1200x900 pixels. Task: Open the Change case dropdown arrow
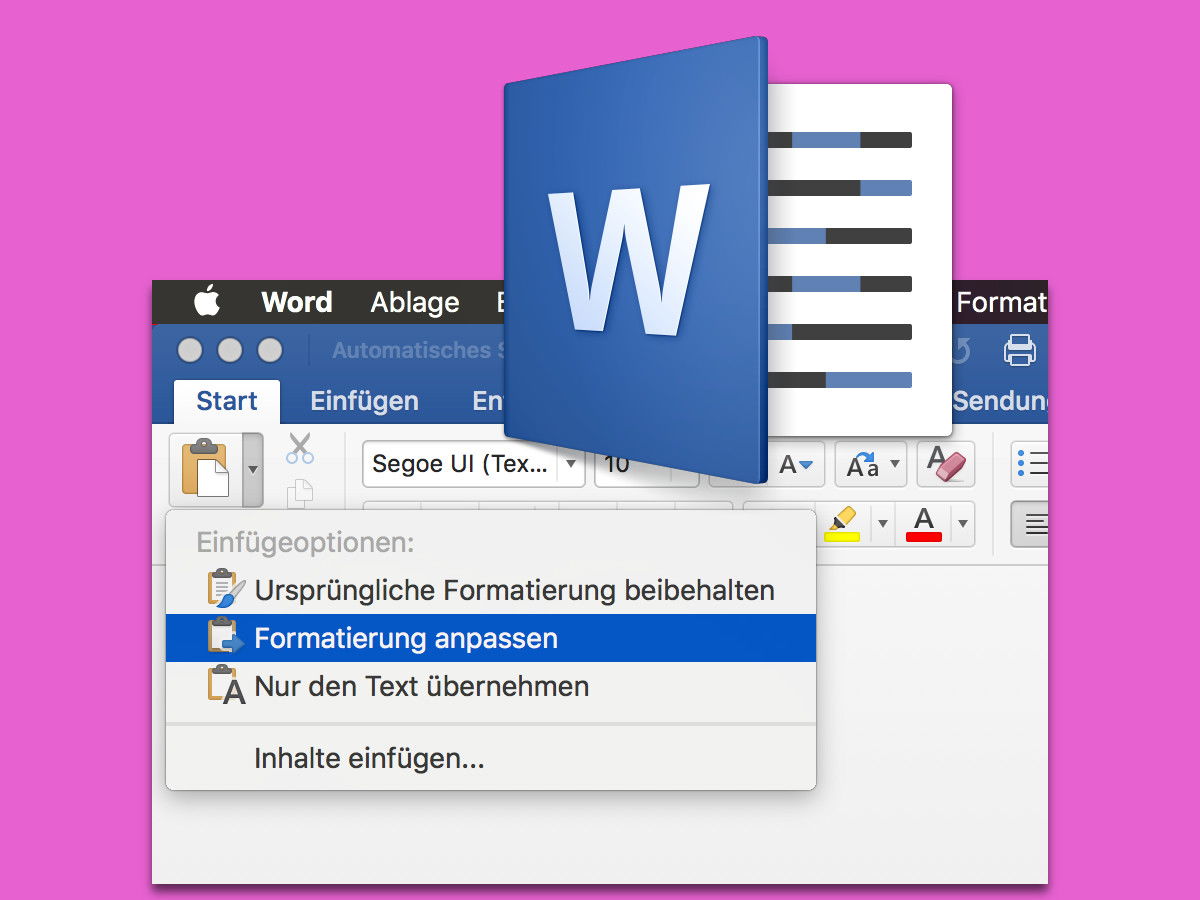point(895,465)
